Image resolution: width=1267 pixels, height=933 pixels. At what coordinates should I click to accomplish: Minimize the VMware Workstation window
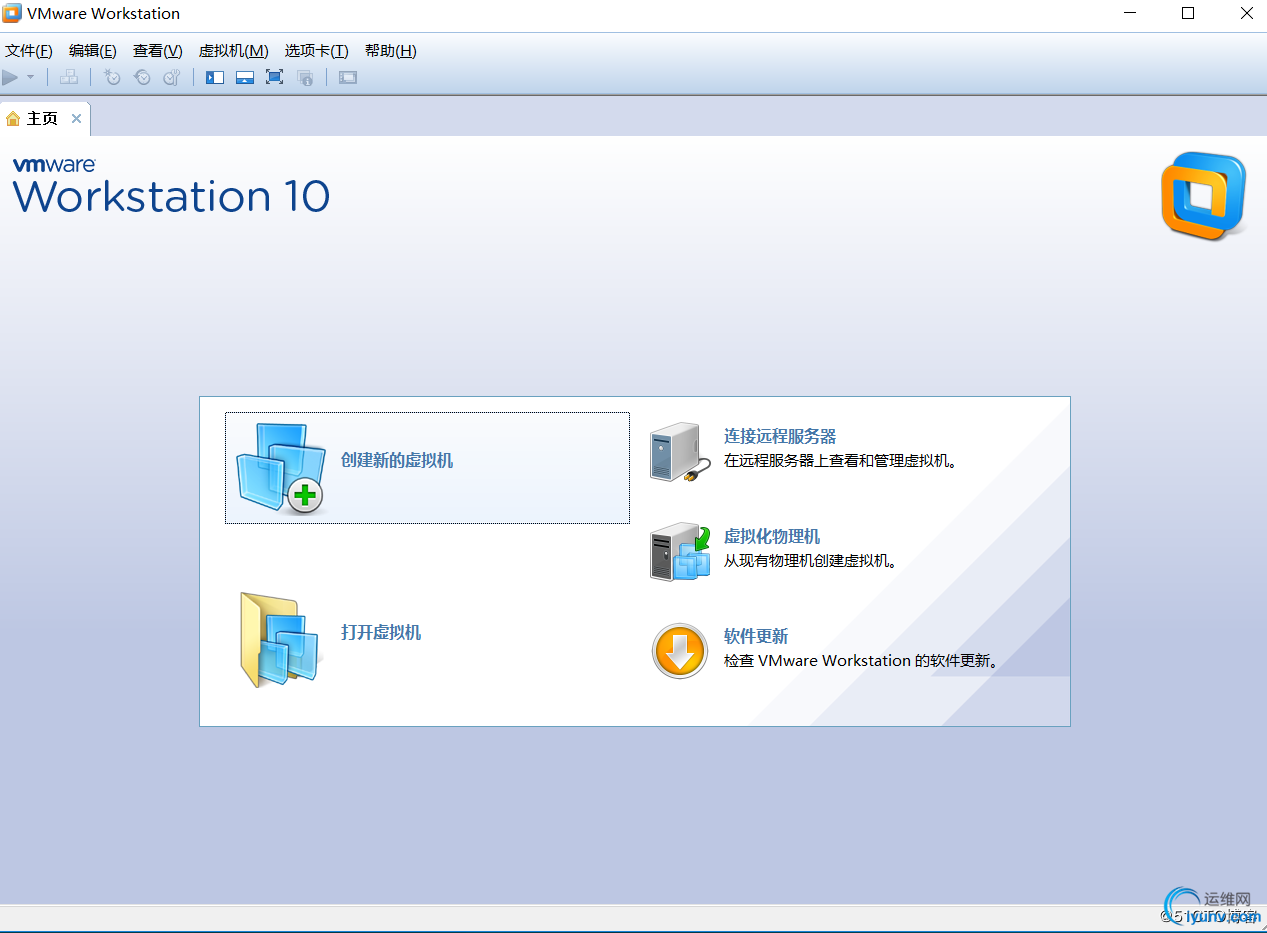[x=1130, y=13]
